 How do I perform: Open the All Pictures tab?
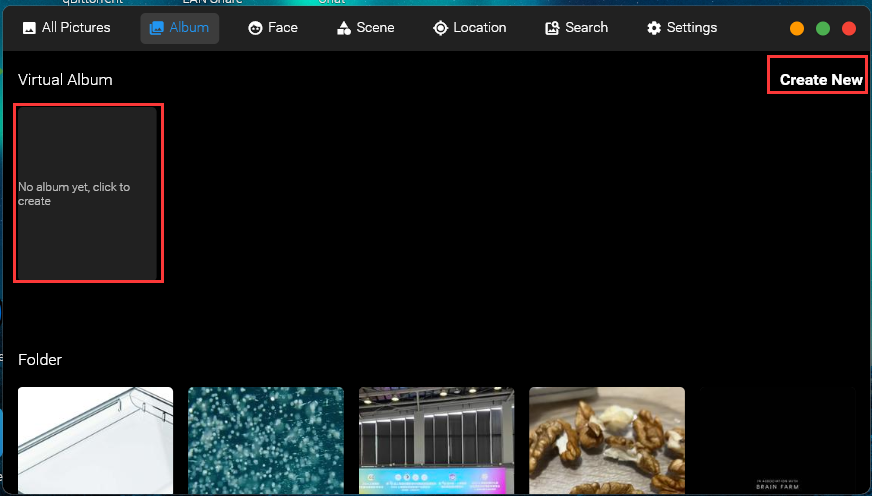(x=66, y=28)
